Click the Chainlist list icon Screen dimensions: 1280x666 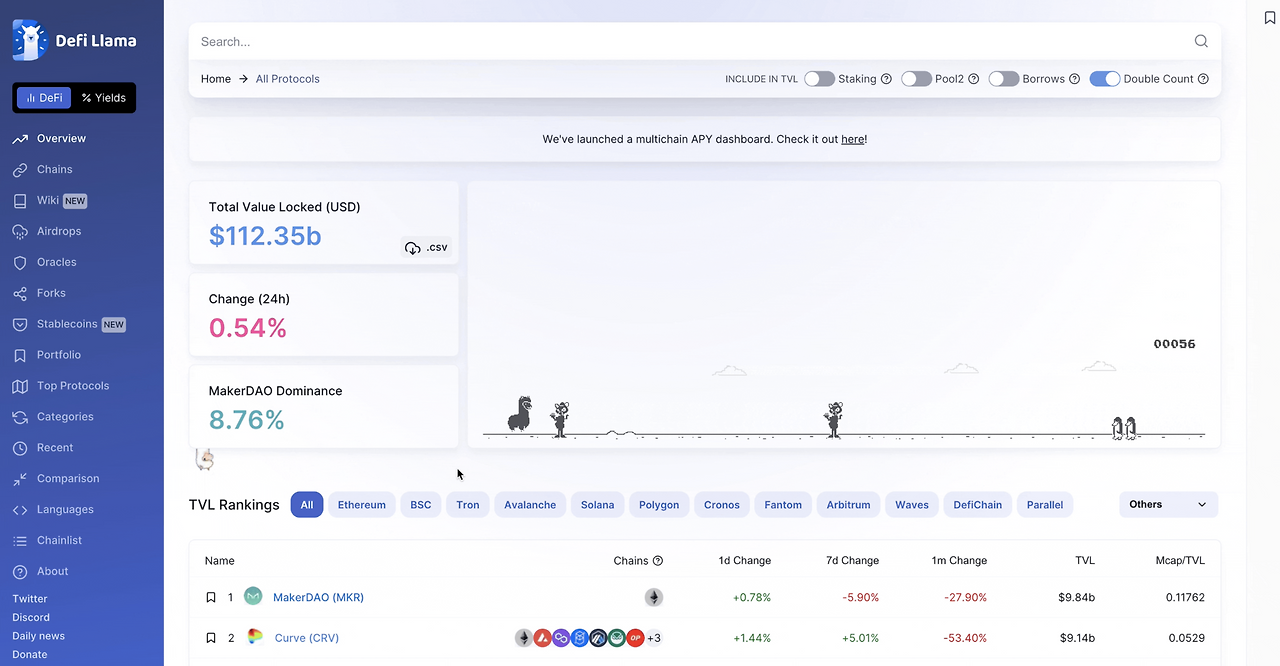(19, 541)
